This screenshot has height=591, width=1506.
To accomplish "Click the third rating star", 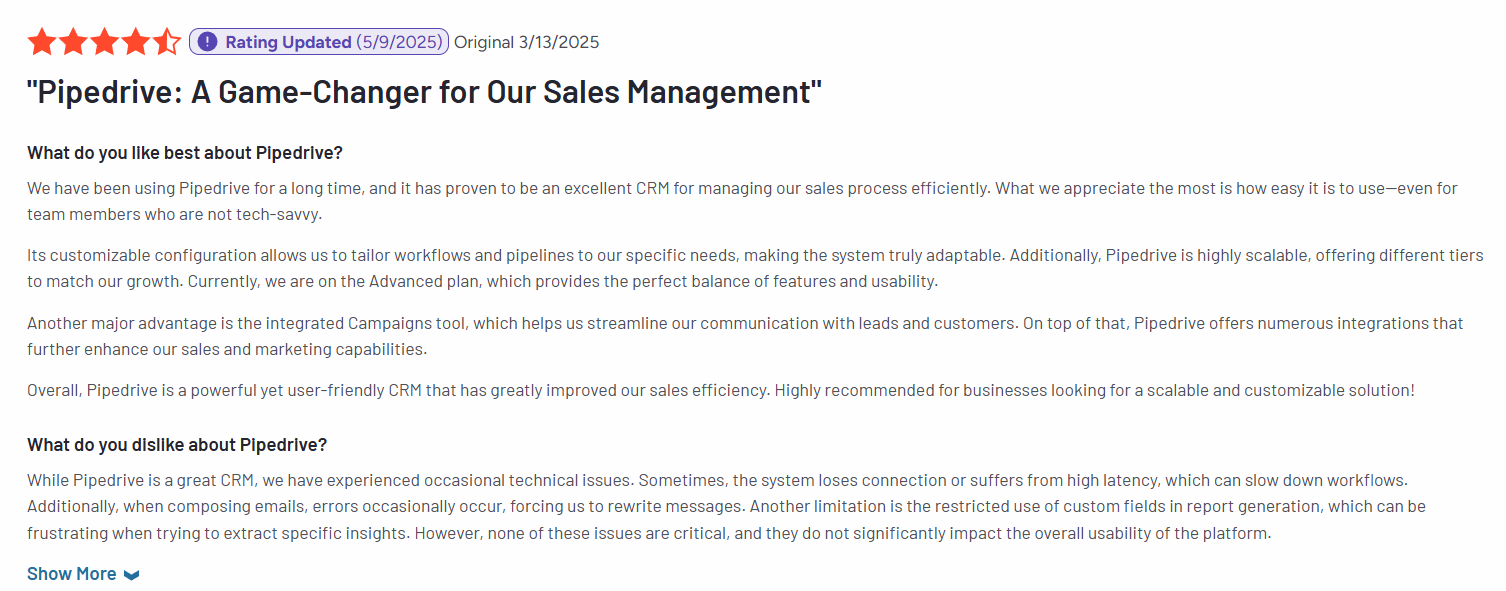I will [104, 42].
